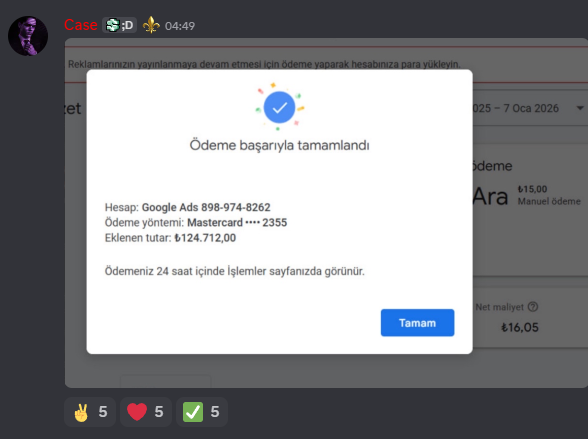
Task: Click the ₺16,05 net cost value
Action: pos(520,327)
